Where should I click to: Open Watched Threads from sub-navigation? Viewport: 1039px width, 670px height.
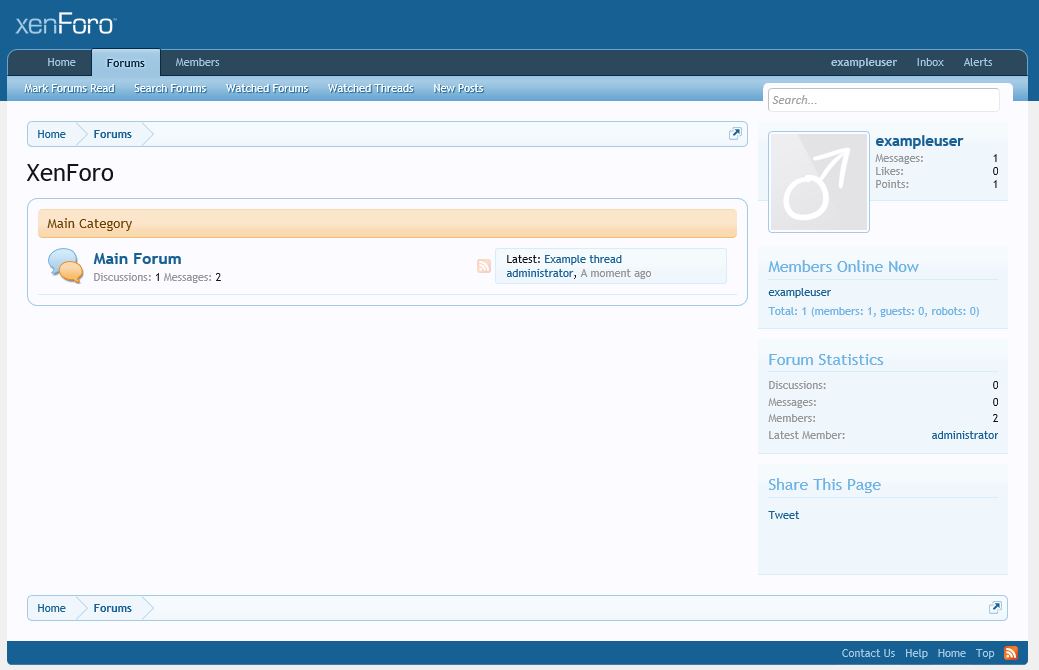(x=370, y=88)
